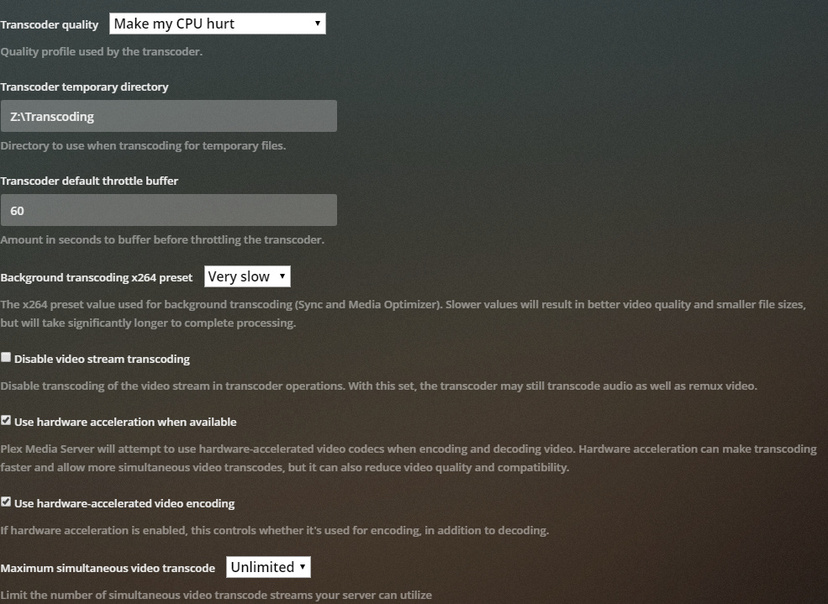This screenshot has height=604, width=828.
Task: Click the Transcoder default throttle buffer field
Action: click(168, 210)
